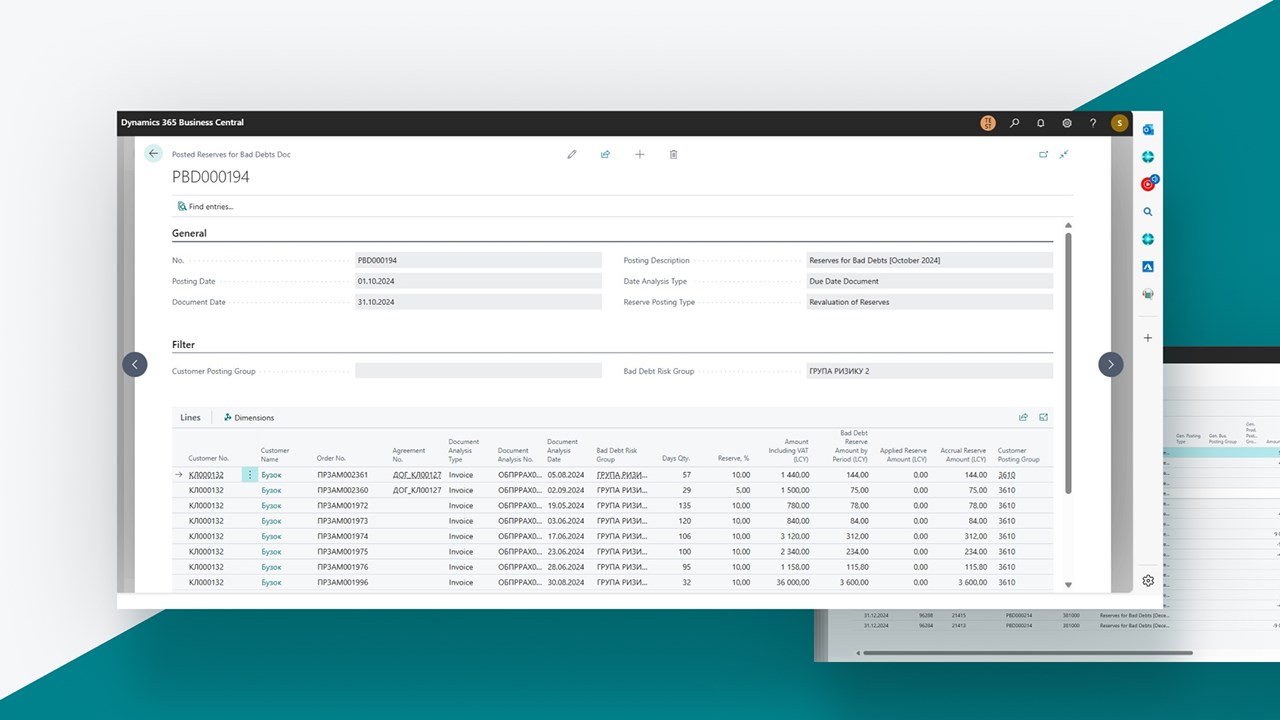Click the Posting Date field 01.10.2024

pos(479,281)
